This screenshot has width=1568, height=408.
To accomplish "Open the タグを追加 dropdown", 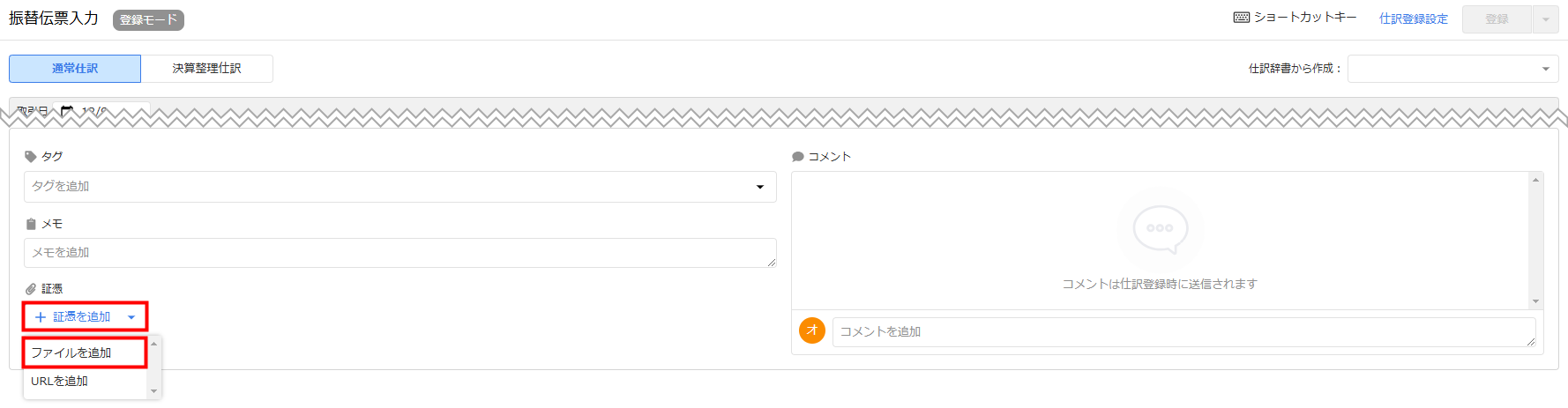I will click(399, 187).
